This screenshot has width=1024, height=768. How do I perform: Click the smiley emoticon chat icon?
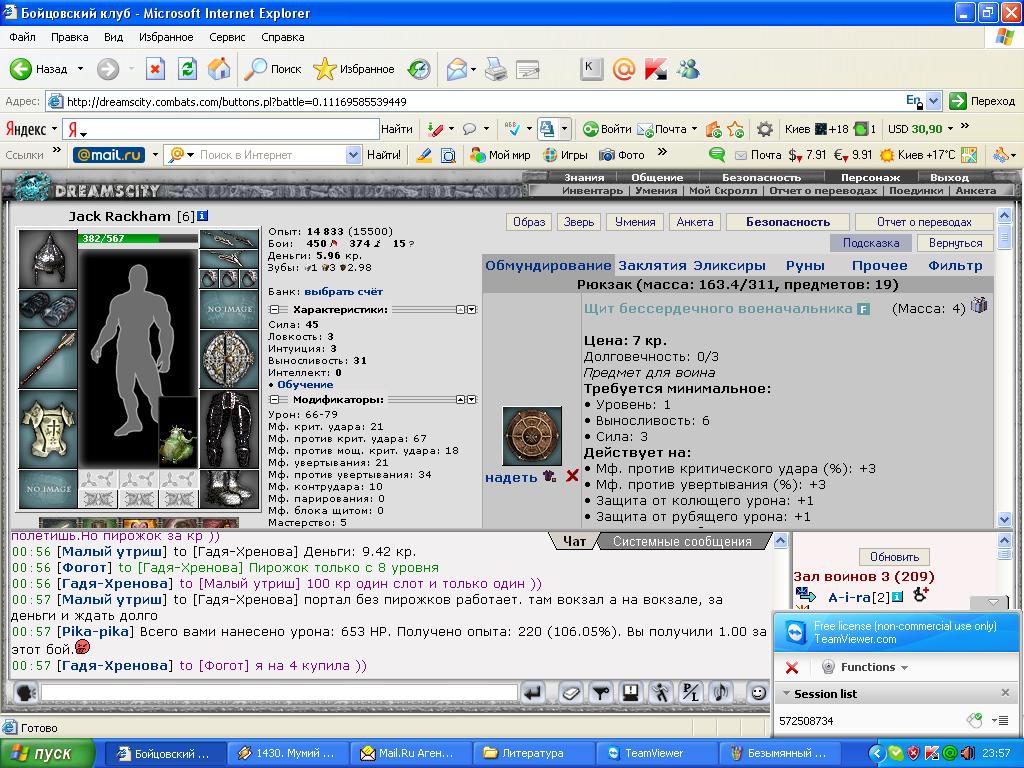(758, 692)
